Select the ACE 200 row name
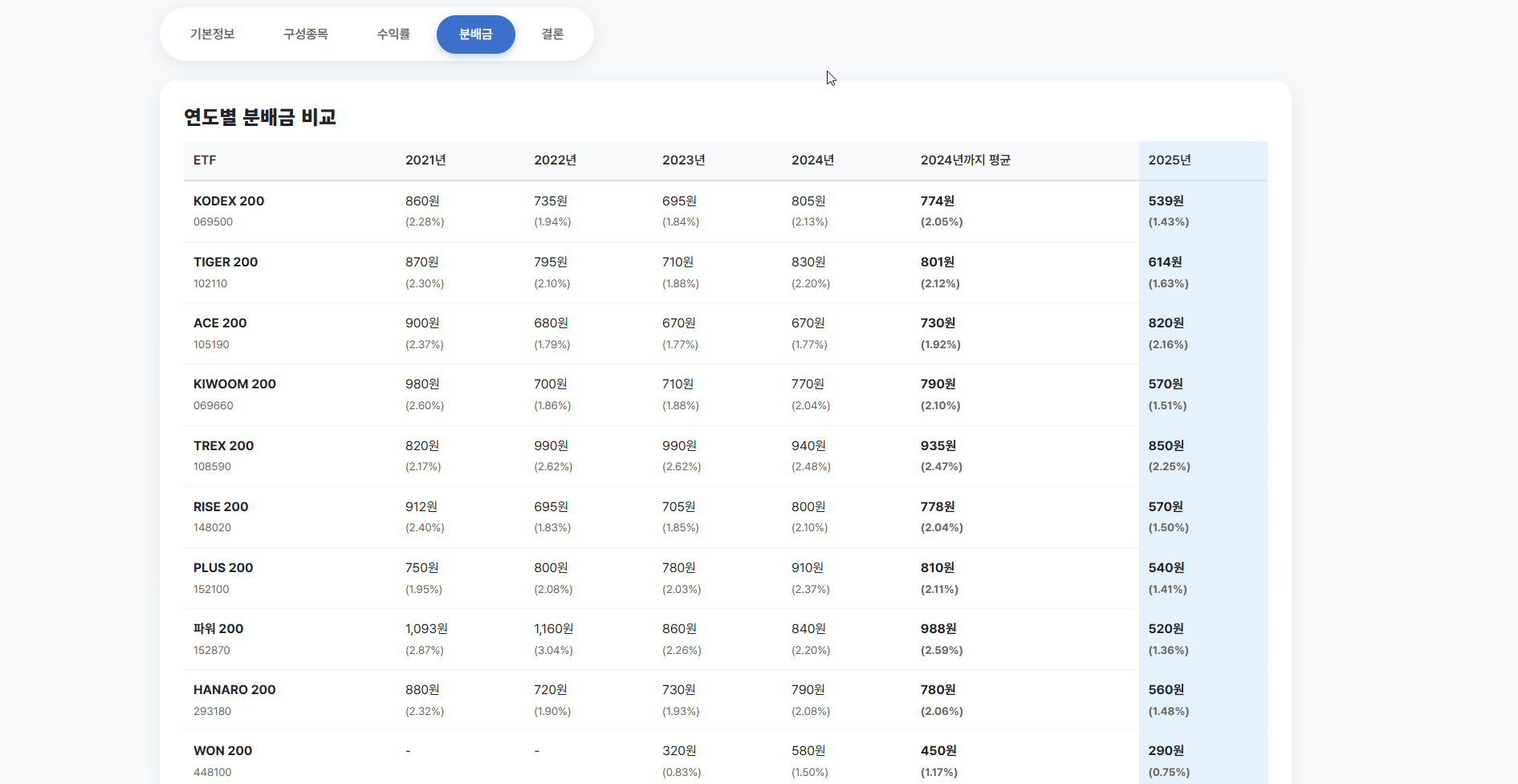 [220, 323]
